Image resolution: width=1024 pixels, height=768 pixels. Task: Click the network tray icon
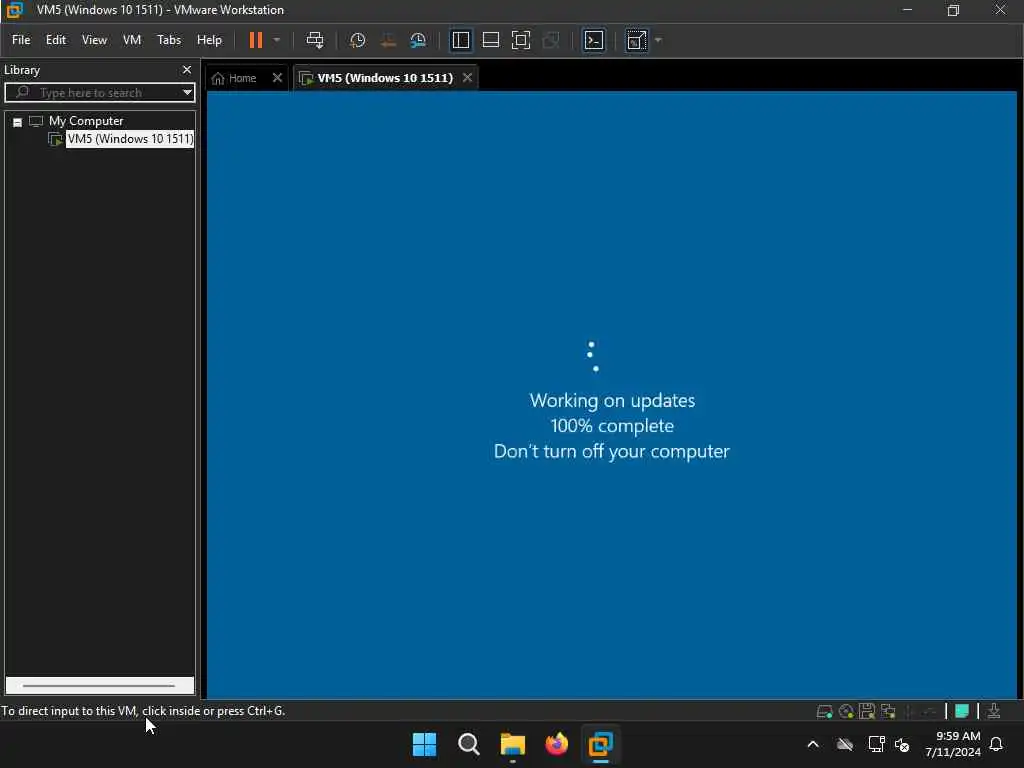pos(876,744)
